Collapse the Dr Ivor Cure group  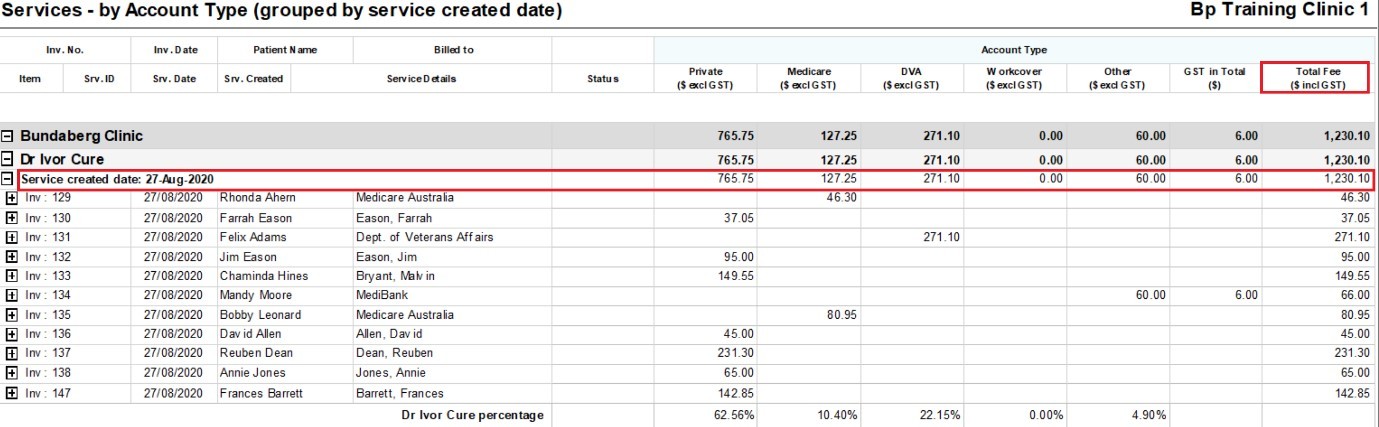click(x=8, y=159)
